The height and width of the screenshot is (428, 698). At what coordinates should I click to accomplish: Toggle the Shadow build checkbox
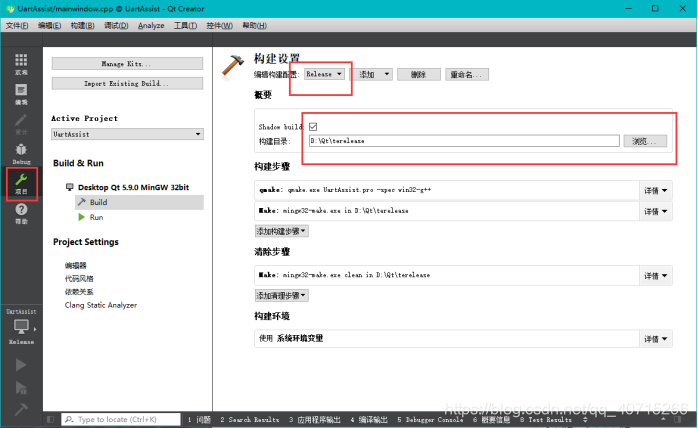(313, 127)
